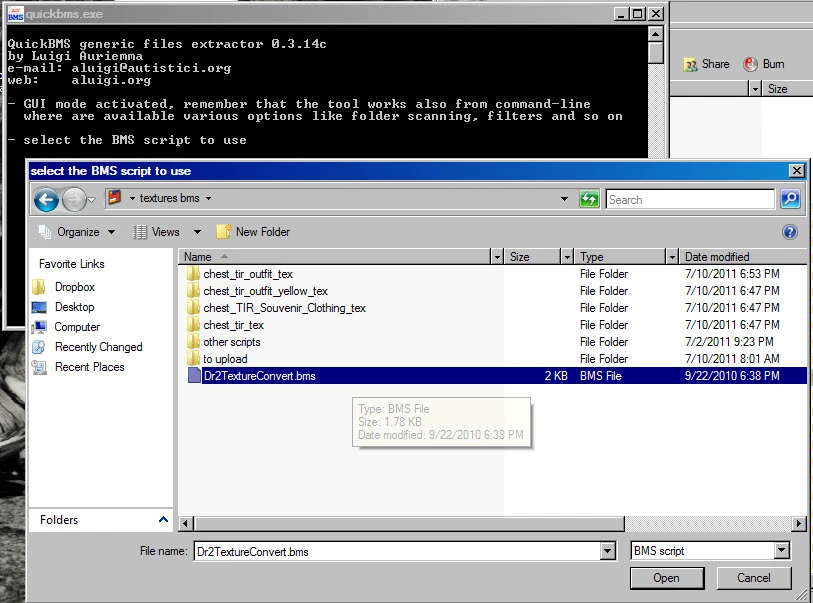
Task: Click the greyed Forward arrow button
Action: (x=74, y=200)
